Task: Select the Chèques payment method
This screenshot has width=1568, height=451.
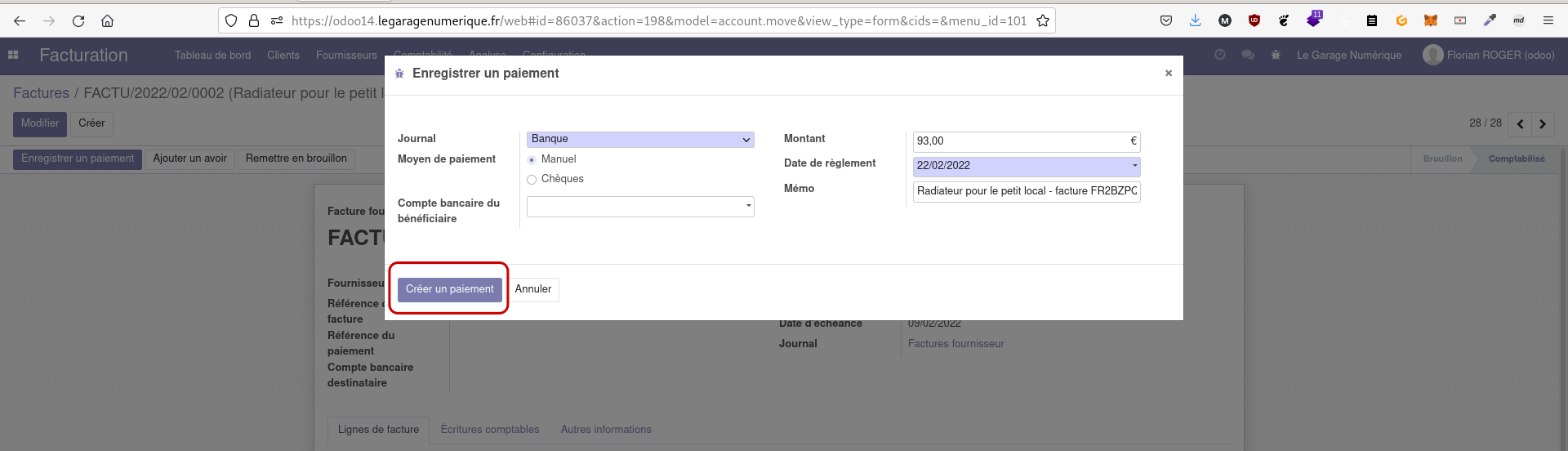Action: (532, 180)
